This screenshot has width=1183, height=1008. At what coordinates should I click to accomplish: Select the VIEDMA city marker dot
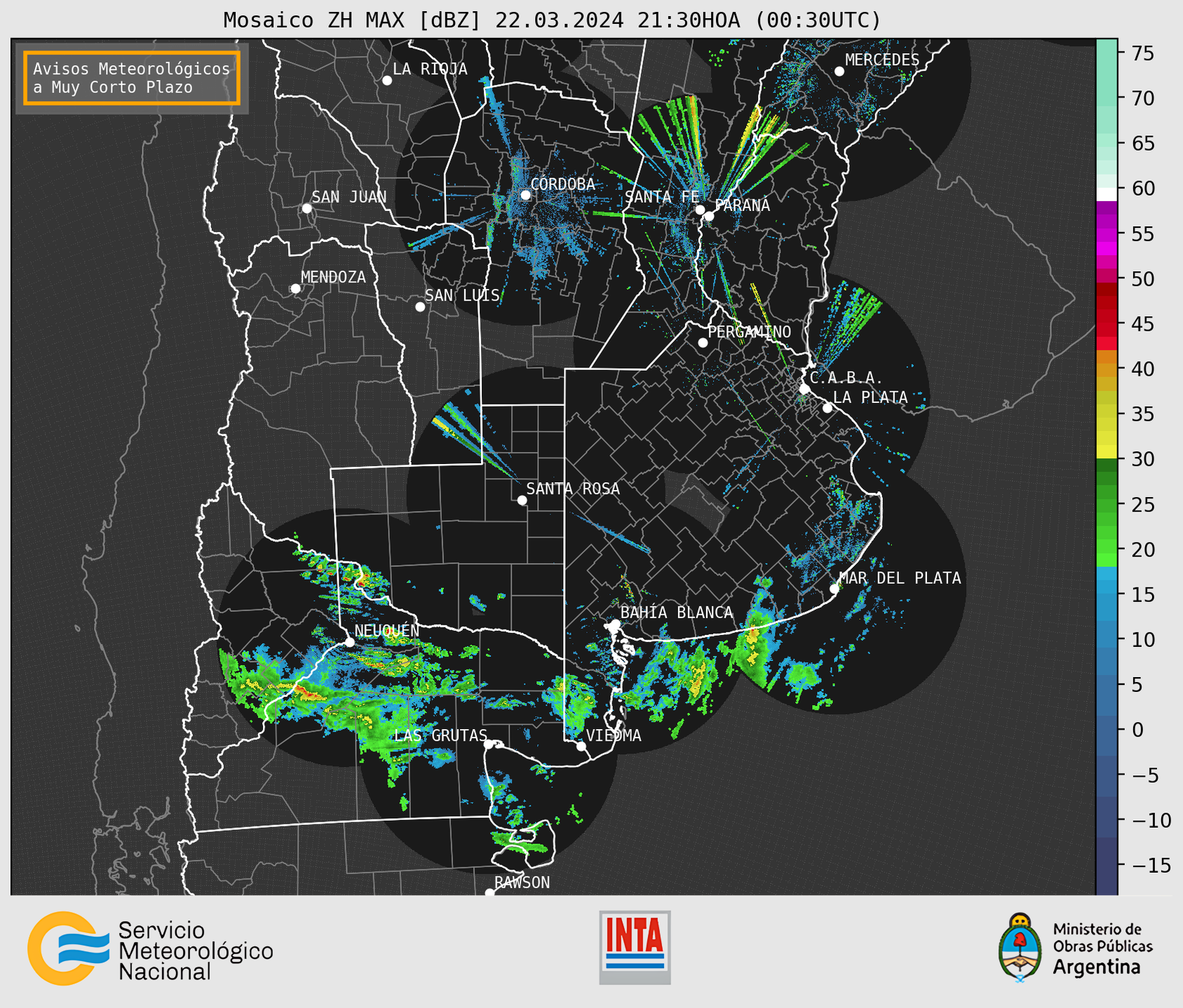[581, 747]
